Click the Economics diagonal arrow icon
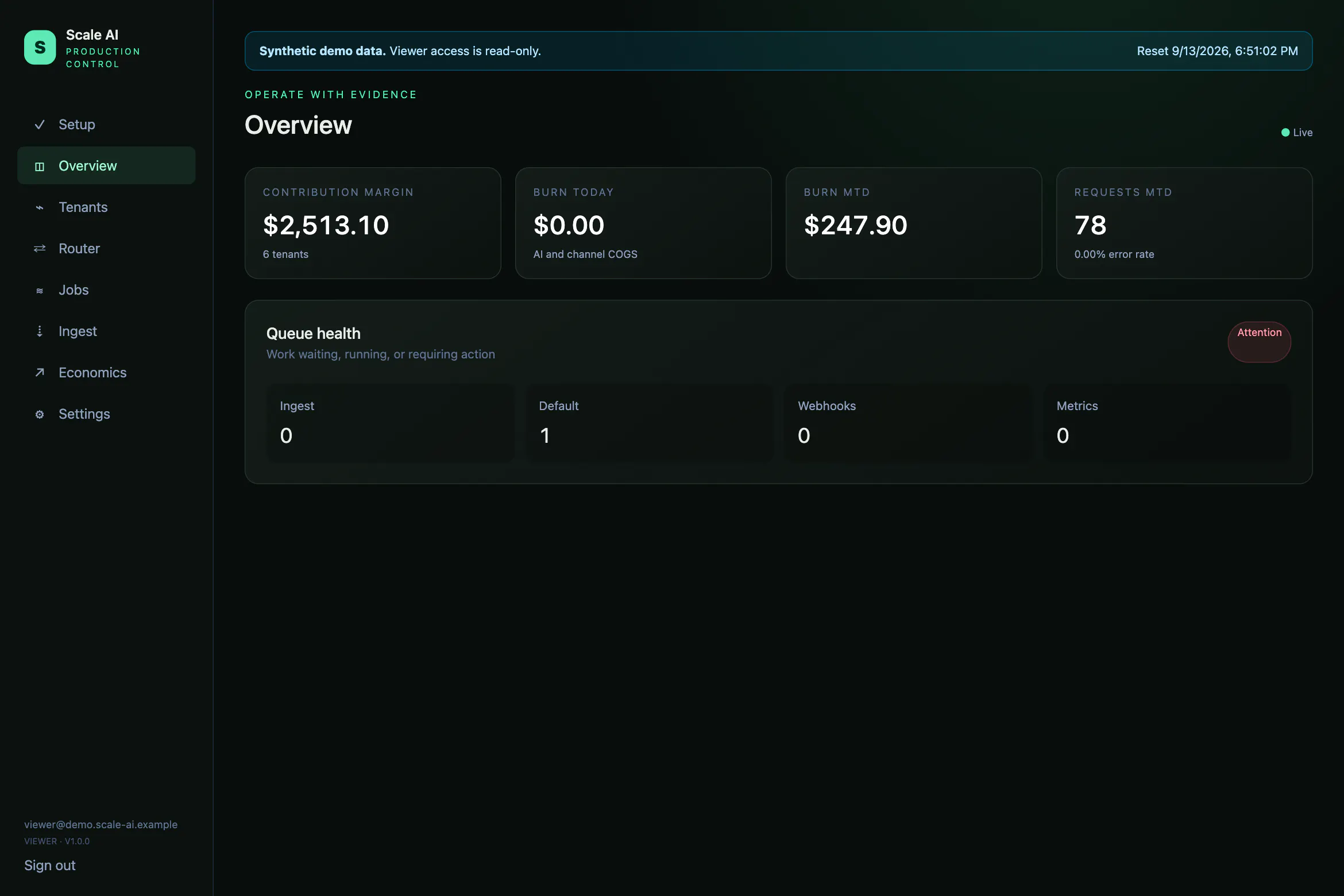The width and height of the screenshot is (1344, 896). click(x=40, y=373)
